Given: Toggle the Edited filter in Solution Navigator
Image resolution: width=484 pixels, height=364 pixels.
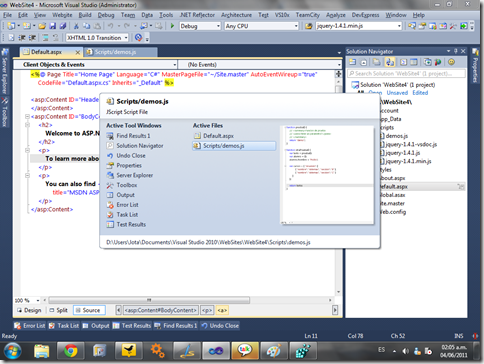Looking at the screenshot, I should point(420,93).
